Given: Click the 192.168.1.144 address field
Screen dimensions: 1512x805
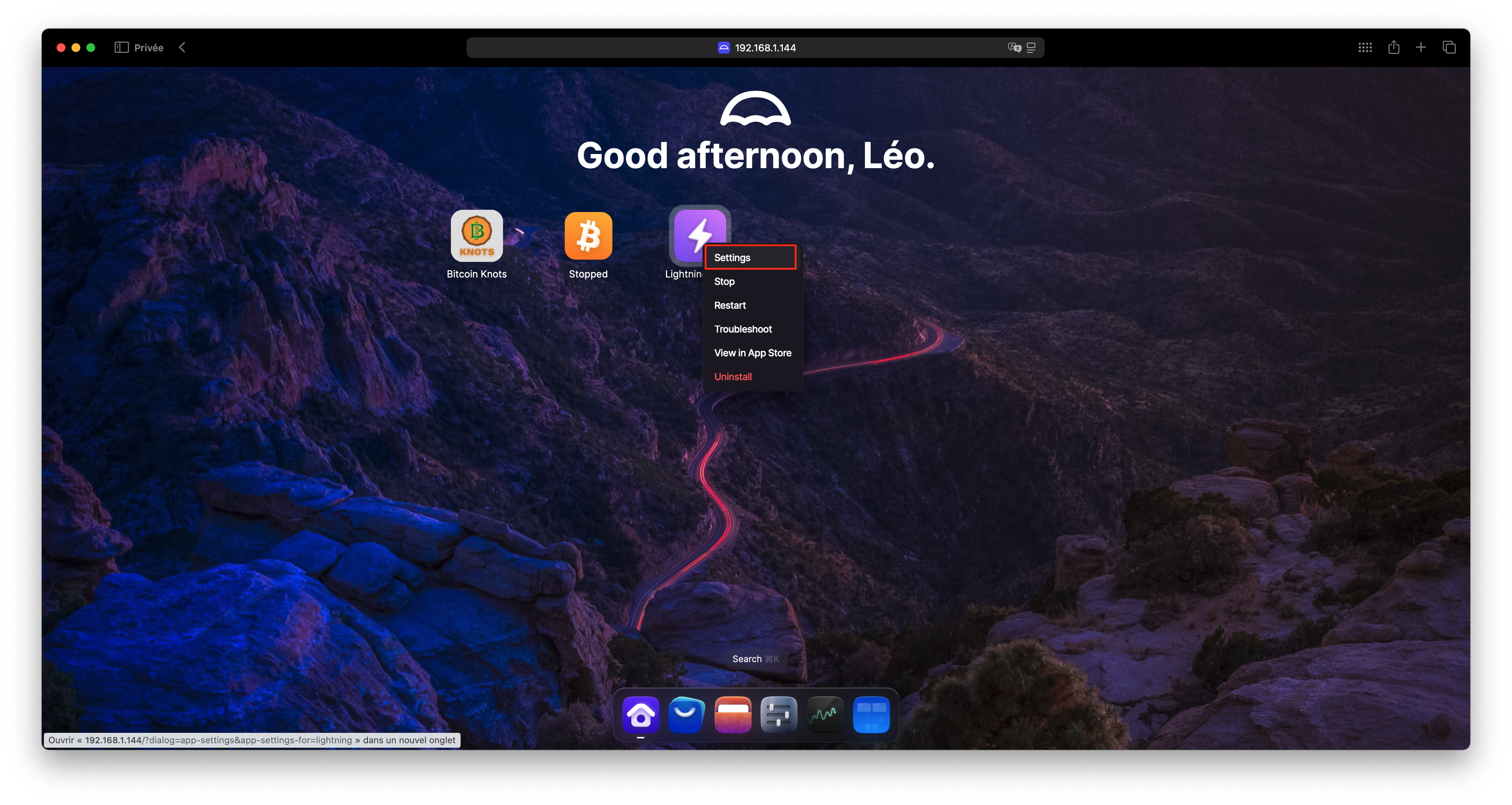Looking at the screenshot, I should pyautogui.click(x=755, y=48).
